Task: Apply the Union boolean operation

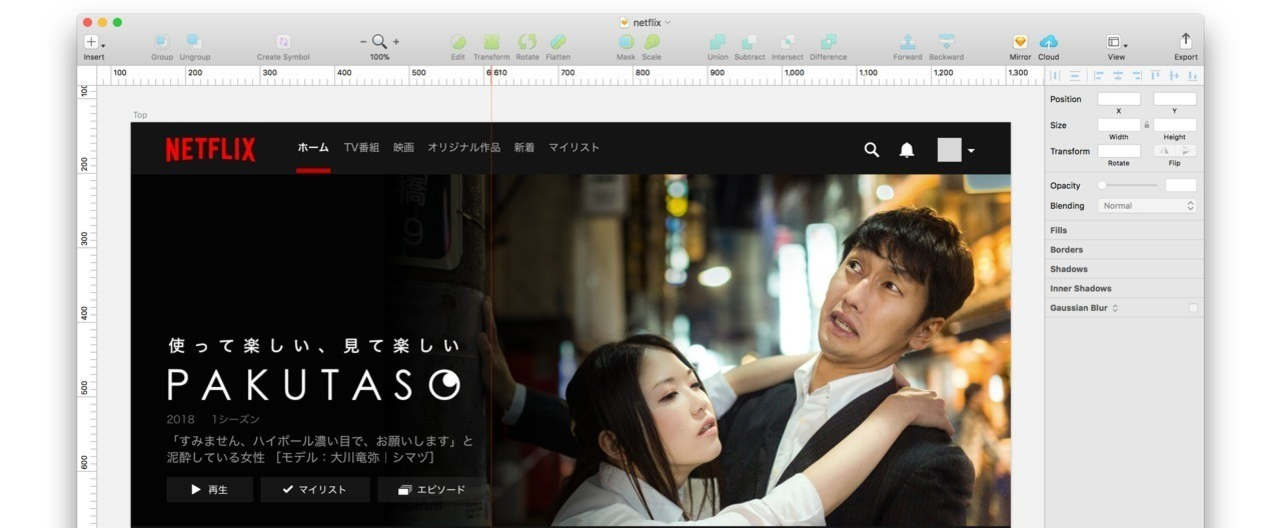Action: click(717, 42)
